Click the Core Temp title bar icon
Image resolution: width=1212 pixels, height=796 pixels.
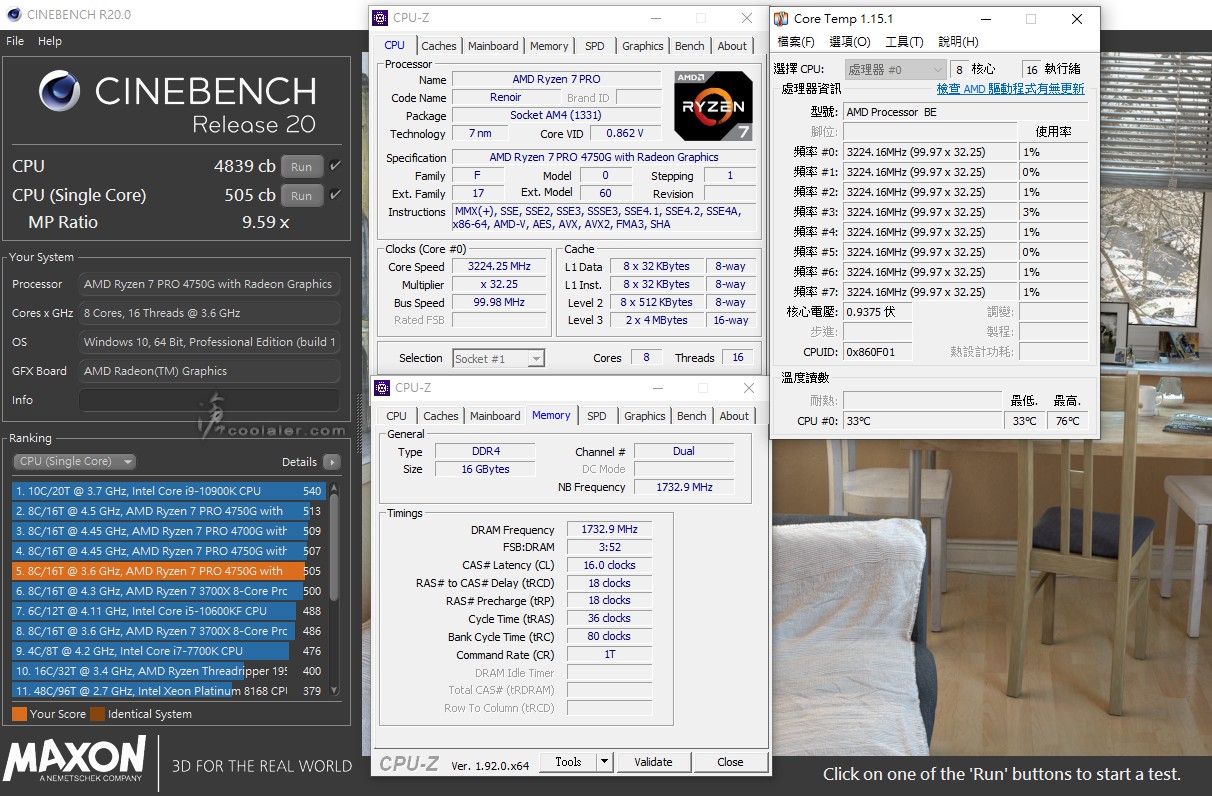click(x=780, y=19)
